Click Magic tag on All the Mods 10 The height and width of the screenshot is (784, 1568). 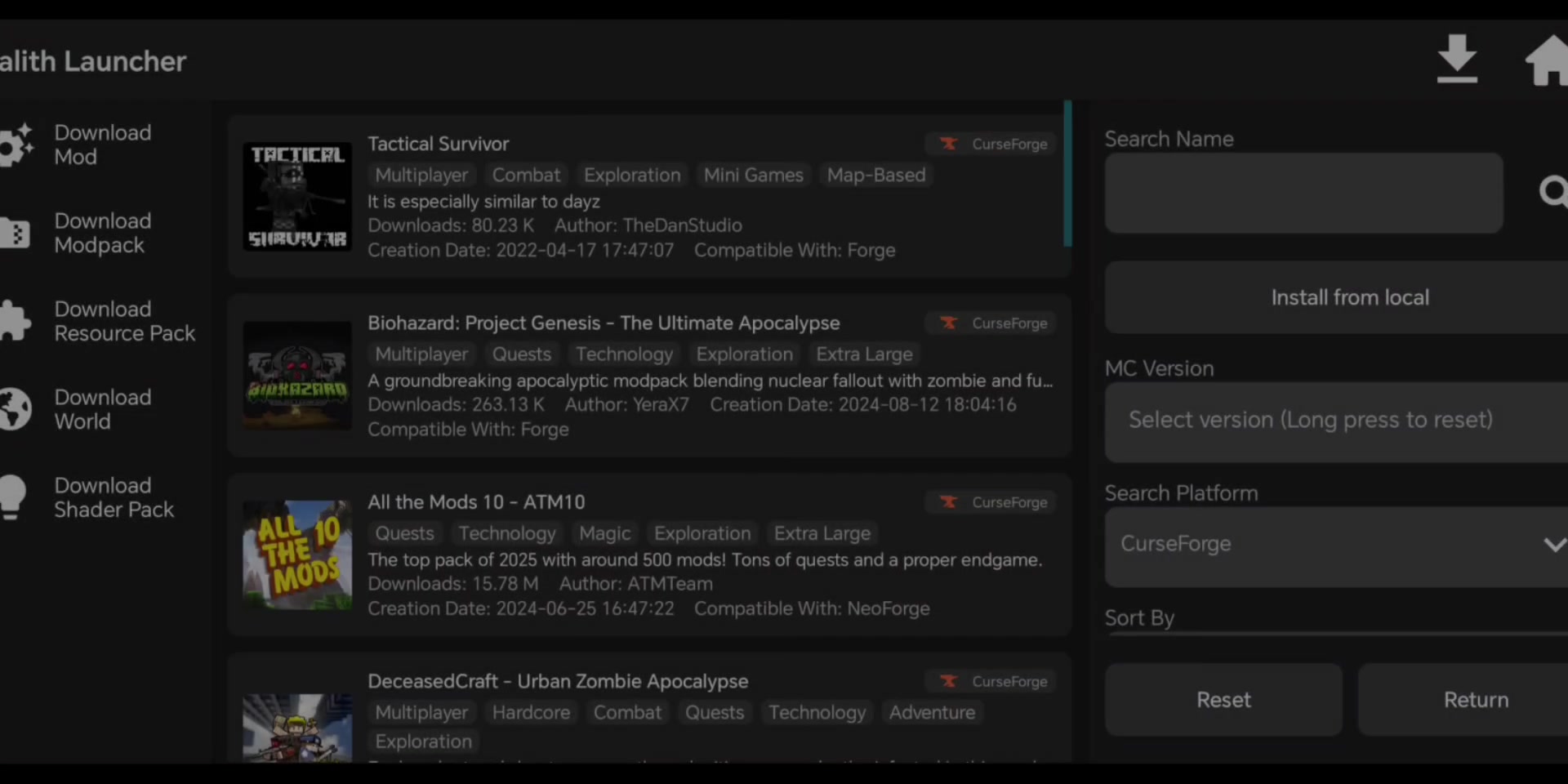[x=604, y=533]
